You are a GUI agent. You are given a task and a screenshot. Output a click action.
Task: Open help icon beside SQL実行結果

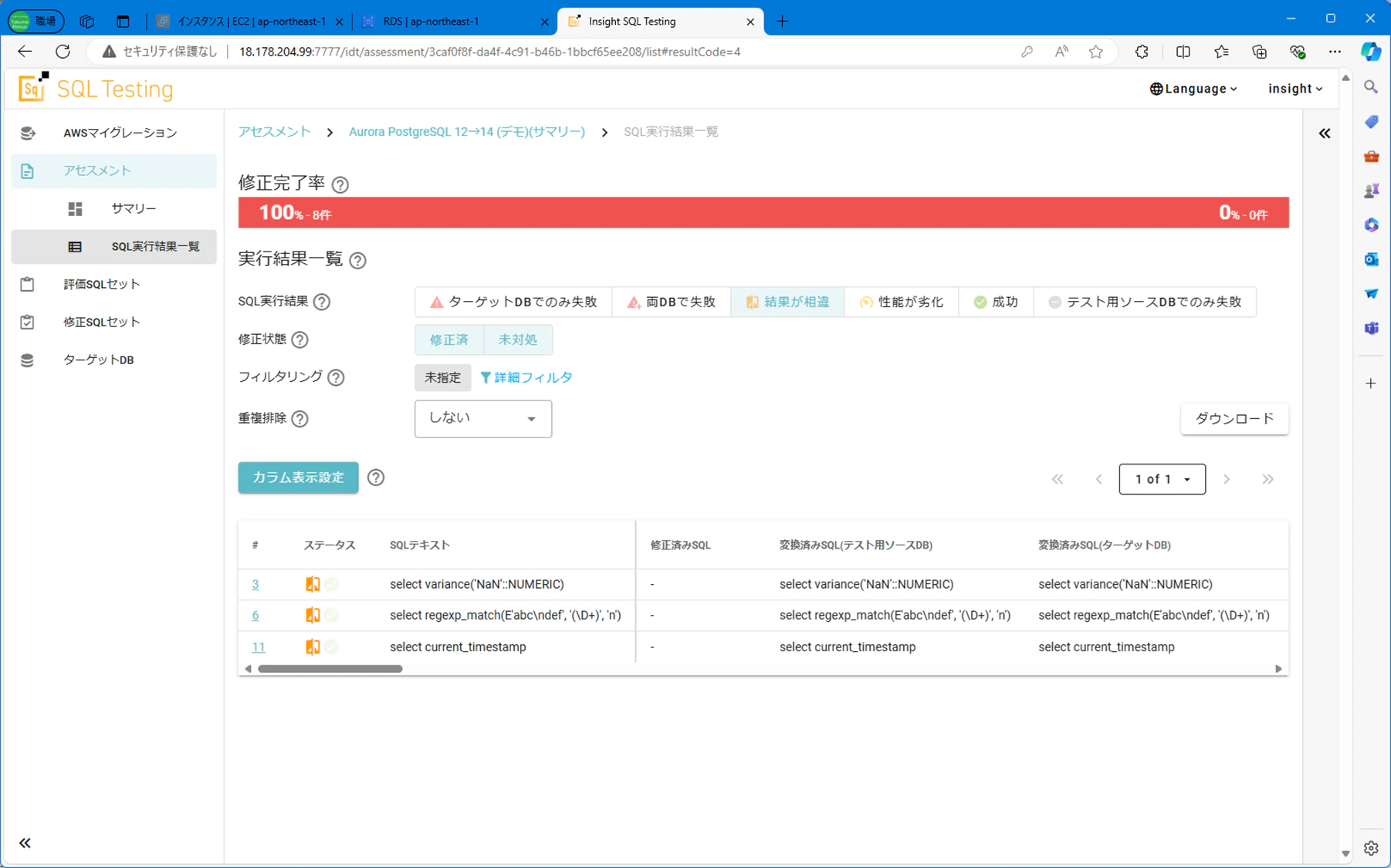322,302
